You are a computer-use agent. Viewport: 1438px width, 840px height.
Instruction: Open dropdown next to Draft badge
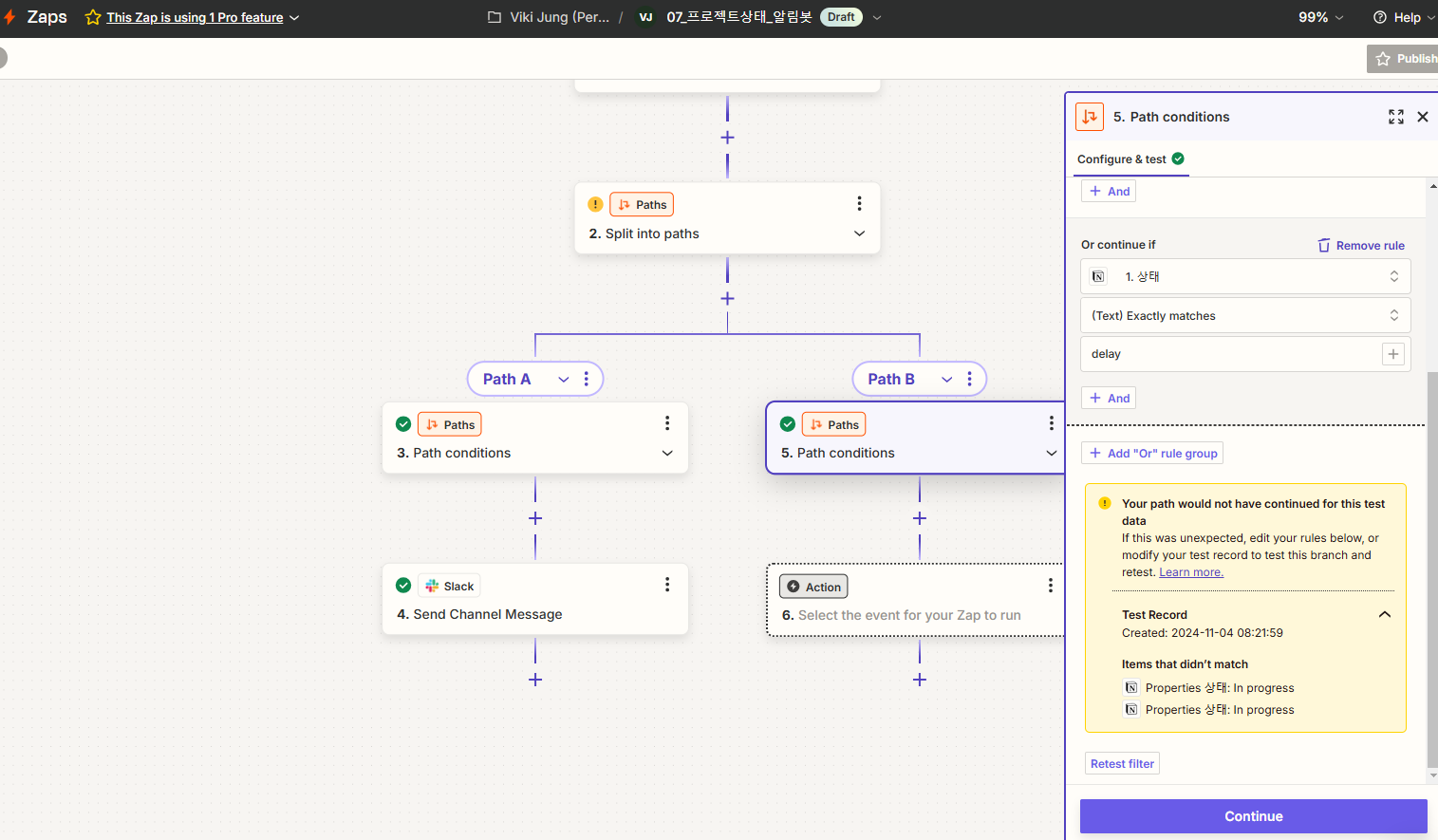pyautogui.click(x=877, y=17)
